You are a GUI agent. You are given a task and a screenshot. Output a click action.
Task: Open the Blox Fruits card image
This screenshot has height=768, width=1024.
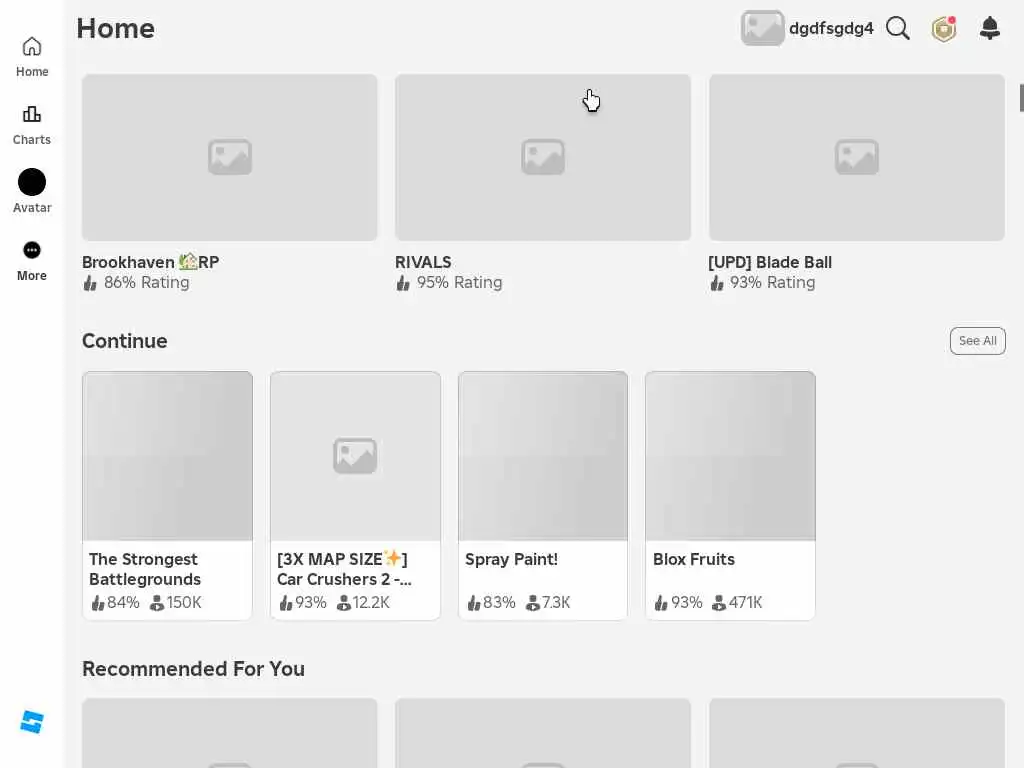pyautogui.click(x=730, y=456)
